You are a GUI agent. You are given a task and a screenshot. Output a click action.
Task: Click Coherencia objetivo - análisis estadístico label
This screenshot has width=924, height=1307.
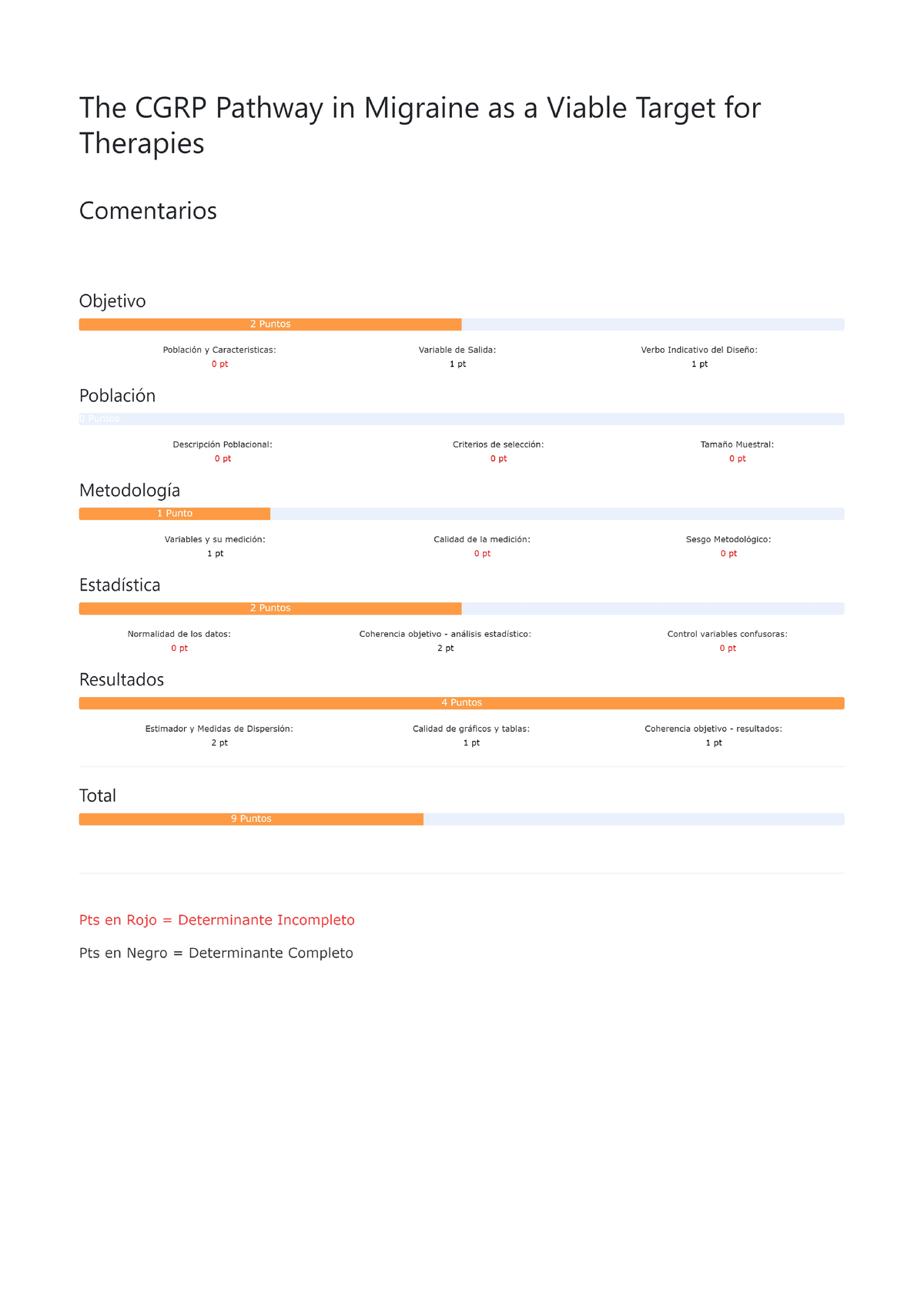point(445,634)
